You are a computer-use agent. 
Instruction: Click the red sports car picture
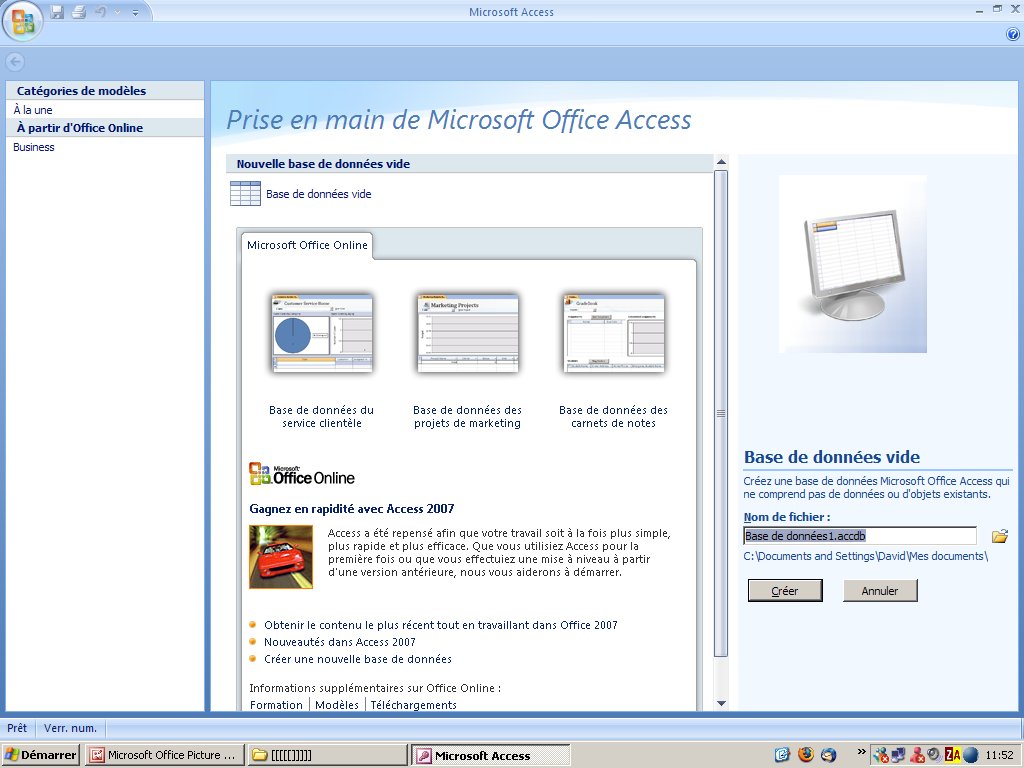[281, 556]
